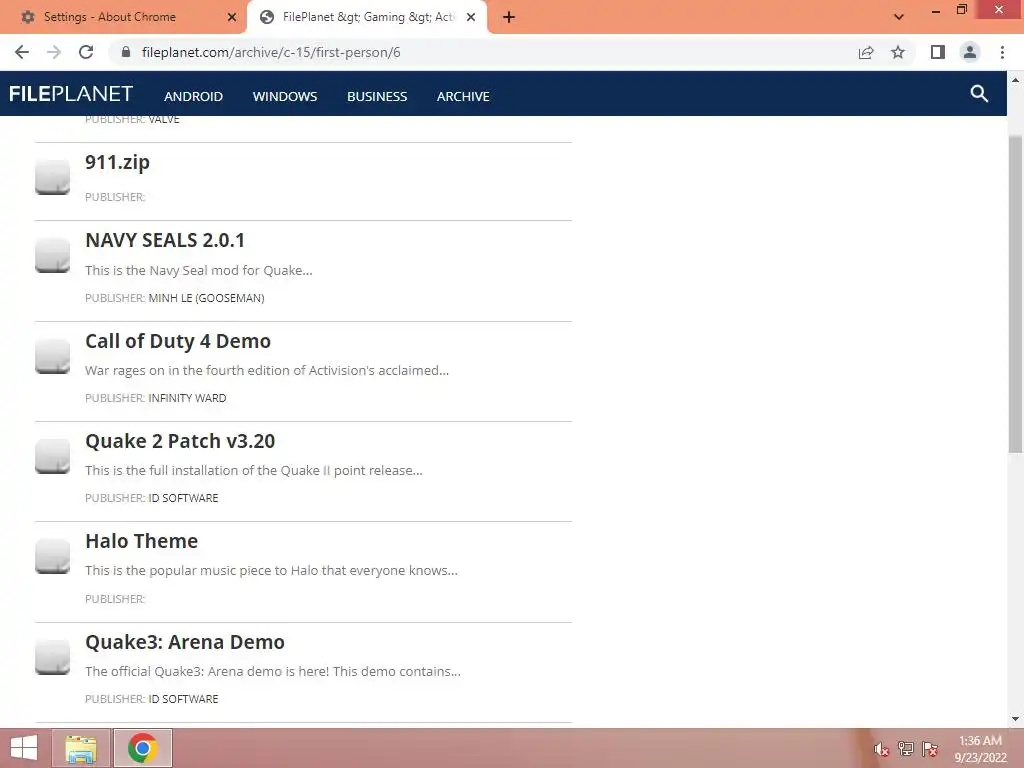
Task: Reload the FilePlanet page
Action: point(86,52)
